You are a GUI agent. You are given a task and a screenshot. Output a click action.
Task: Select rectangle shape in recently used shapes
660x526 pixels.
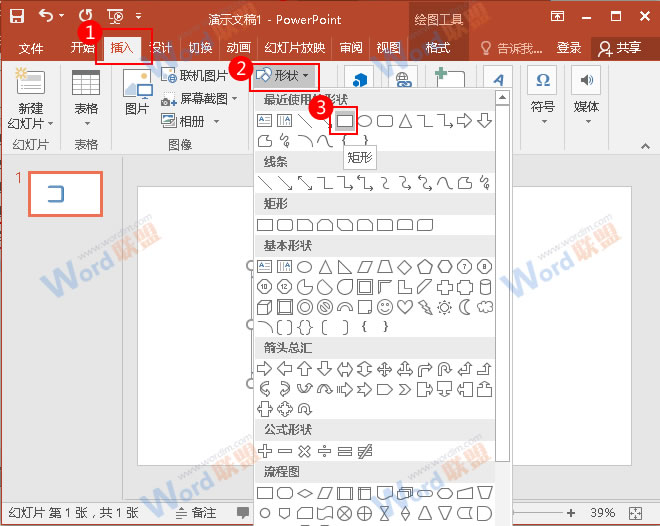click(344, 121)
